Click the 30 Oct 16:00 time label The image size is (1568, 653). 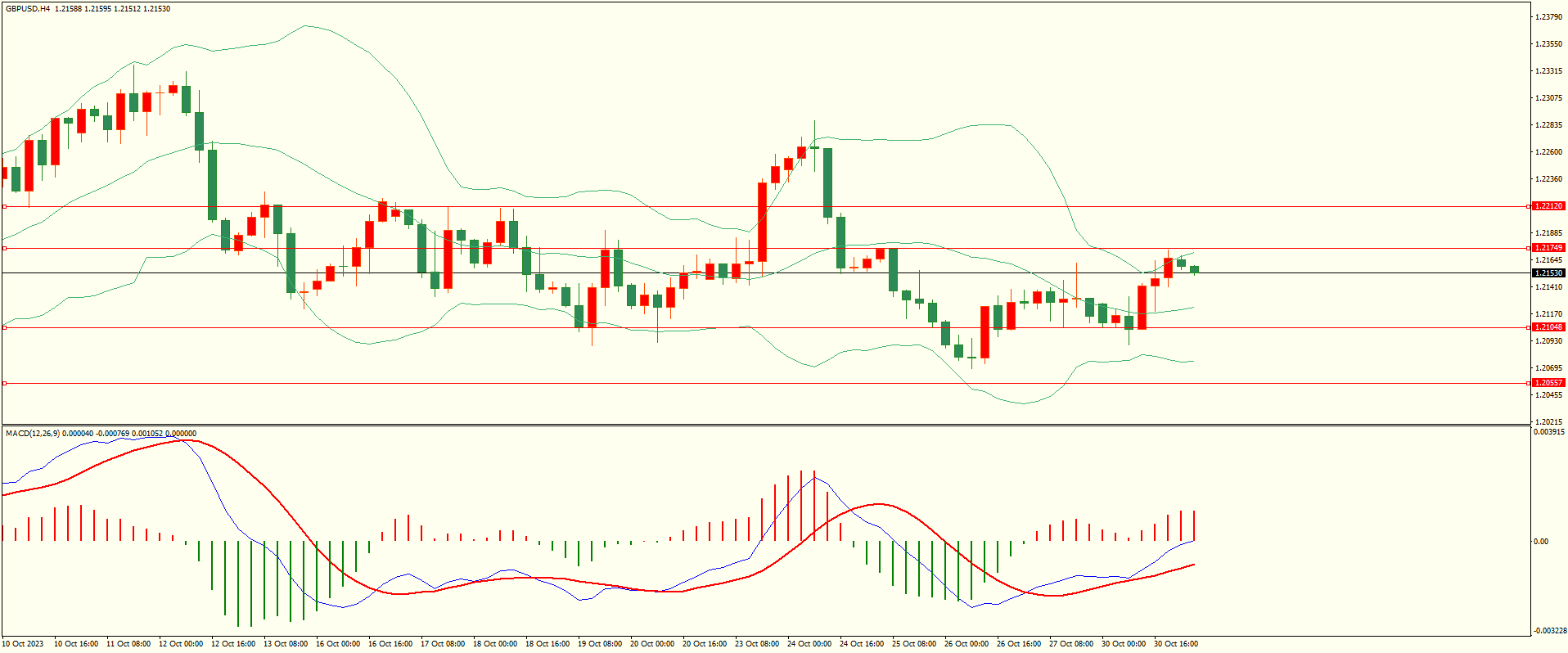[1176, 644]
